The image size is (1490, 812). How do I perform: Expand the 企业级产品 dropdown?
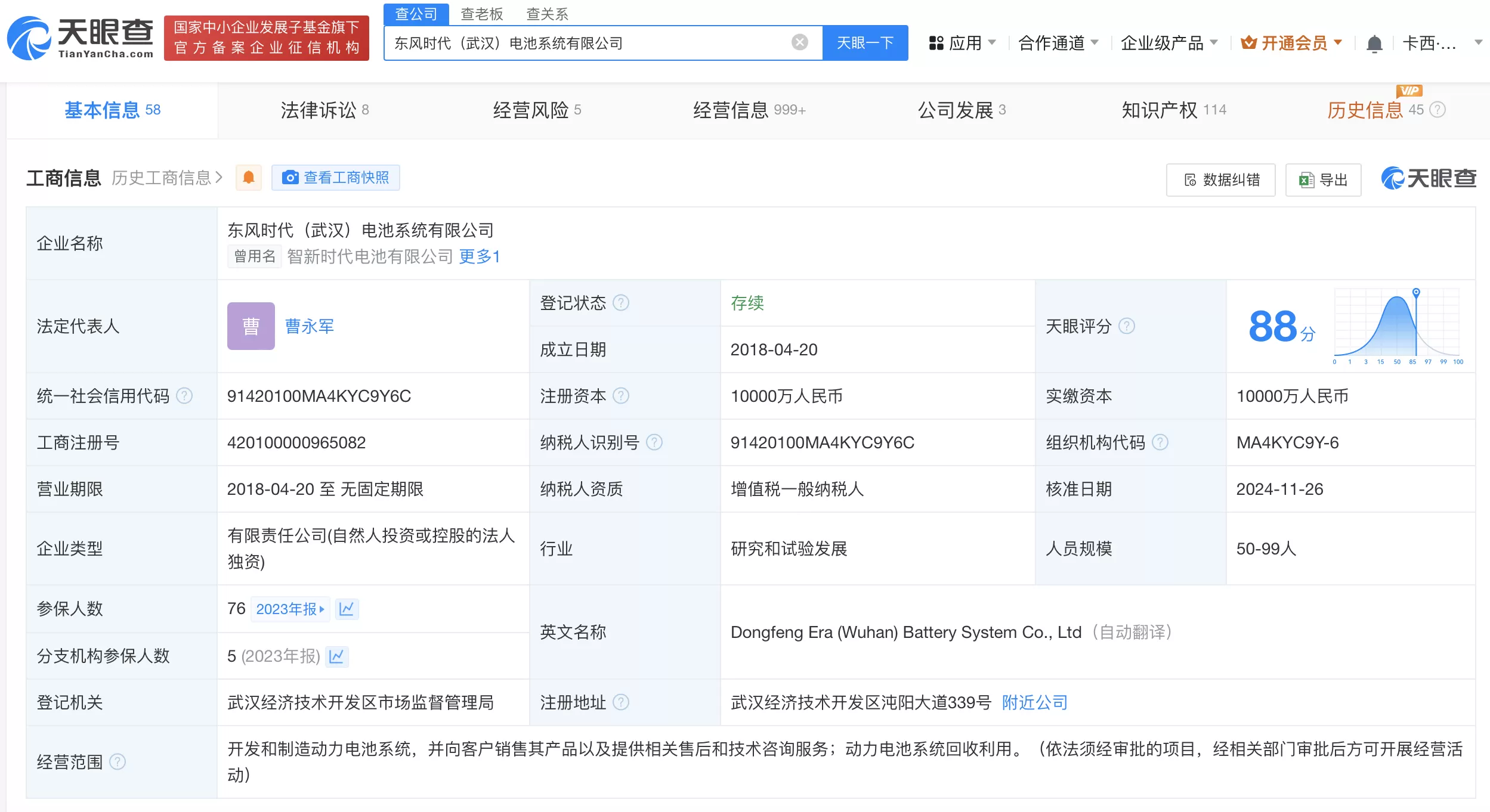[x=1213, y=42]
